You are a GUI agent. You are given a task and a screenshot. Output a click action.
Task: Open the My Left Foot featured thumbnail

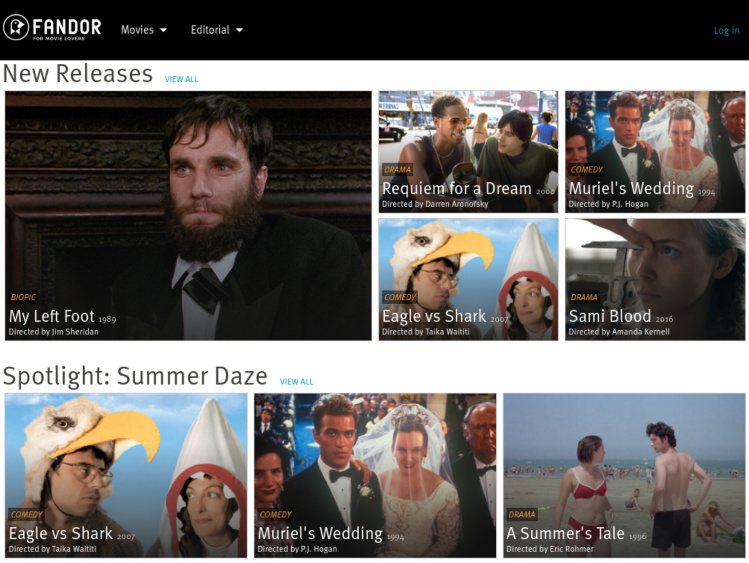[x=188, y=215]
